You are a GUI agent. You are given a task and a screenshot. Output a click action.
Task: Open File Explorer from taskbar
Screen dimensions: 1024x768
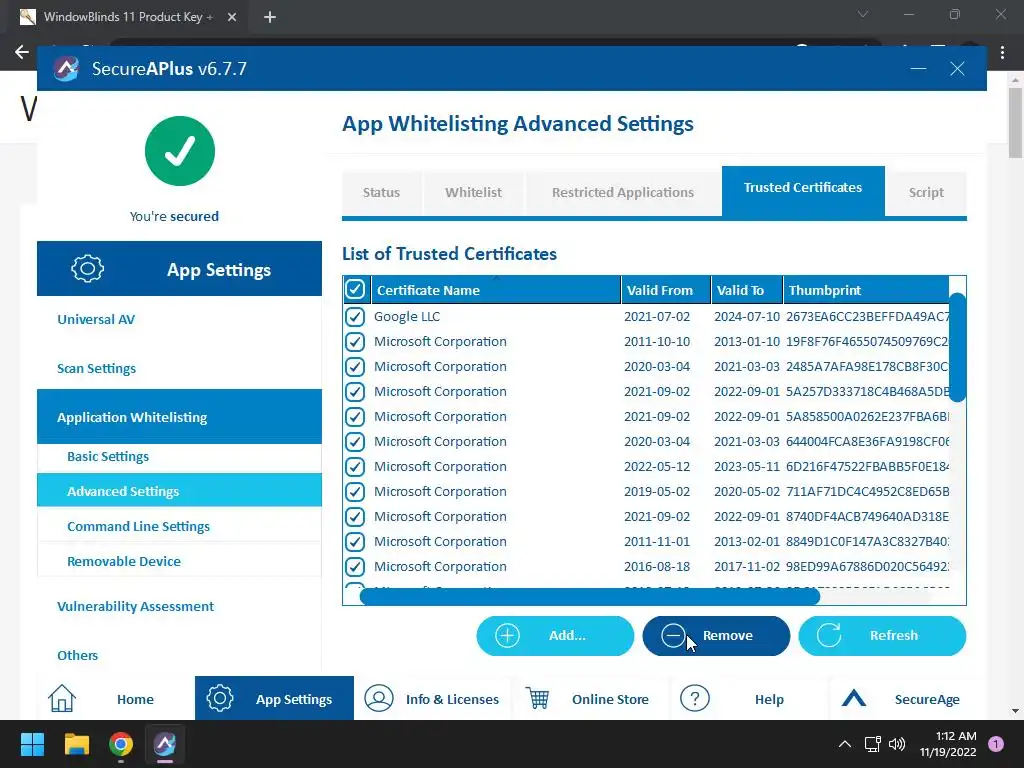pyautogui.click(x=76, y=744)
